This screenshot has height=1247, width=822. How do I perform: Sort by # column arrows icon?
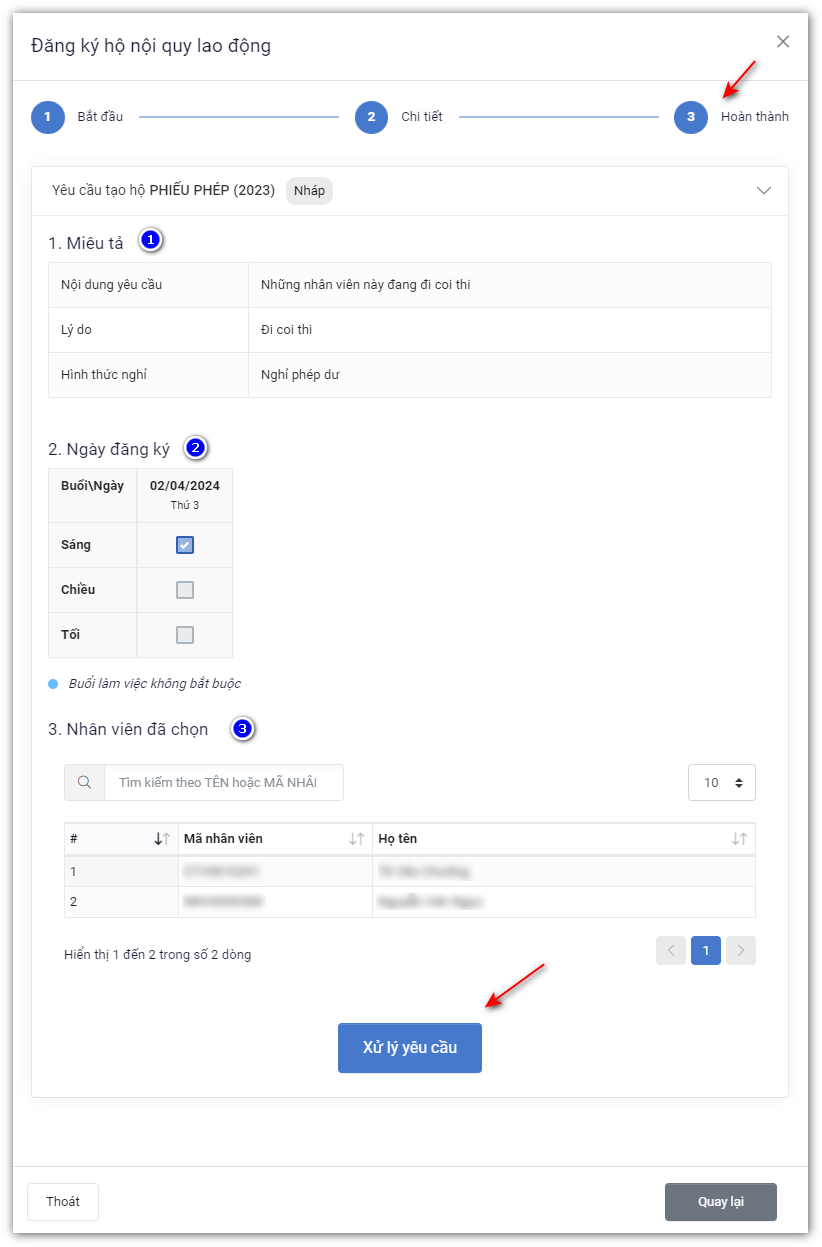pos(162,839)
